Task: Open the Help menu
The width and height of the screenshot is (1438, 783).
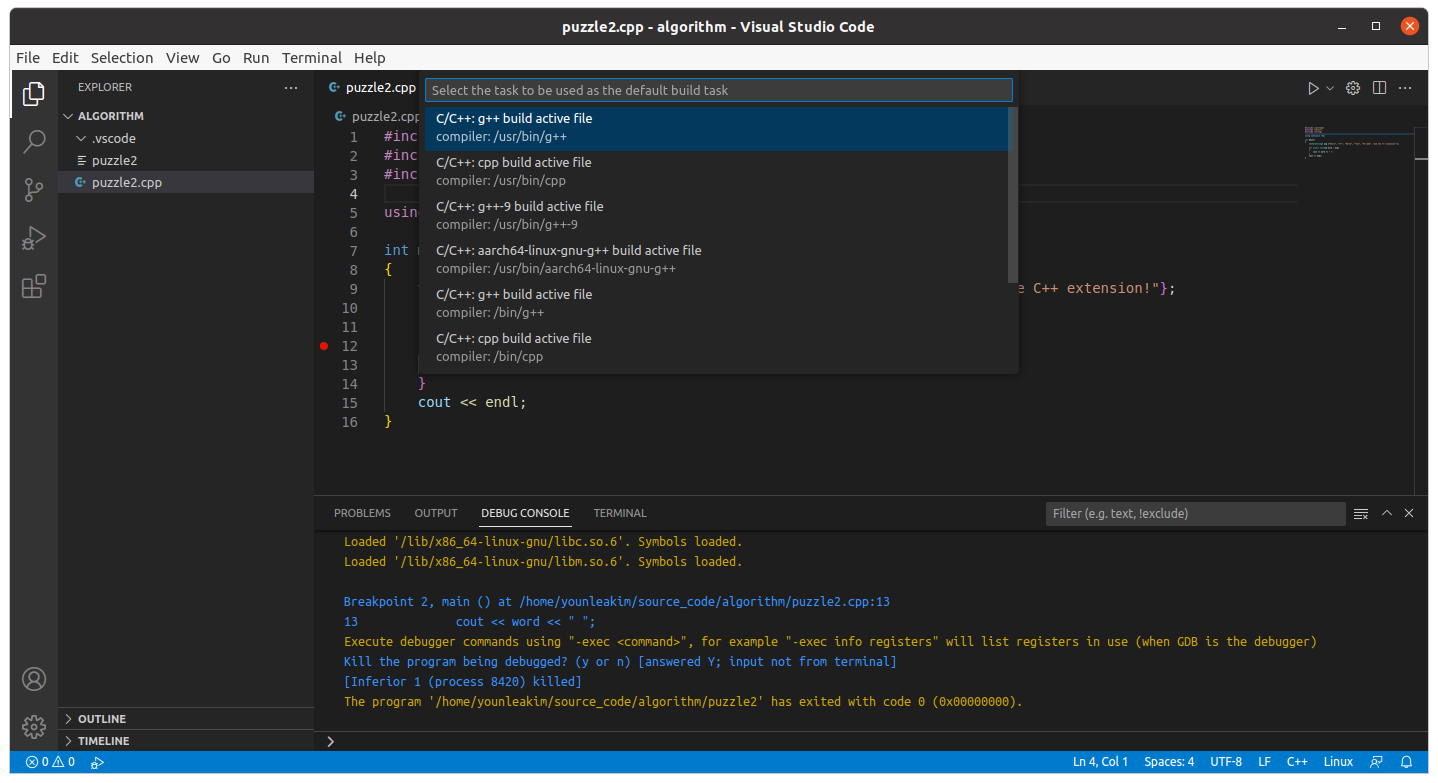Action: (x=369, y=58)
